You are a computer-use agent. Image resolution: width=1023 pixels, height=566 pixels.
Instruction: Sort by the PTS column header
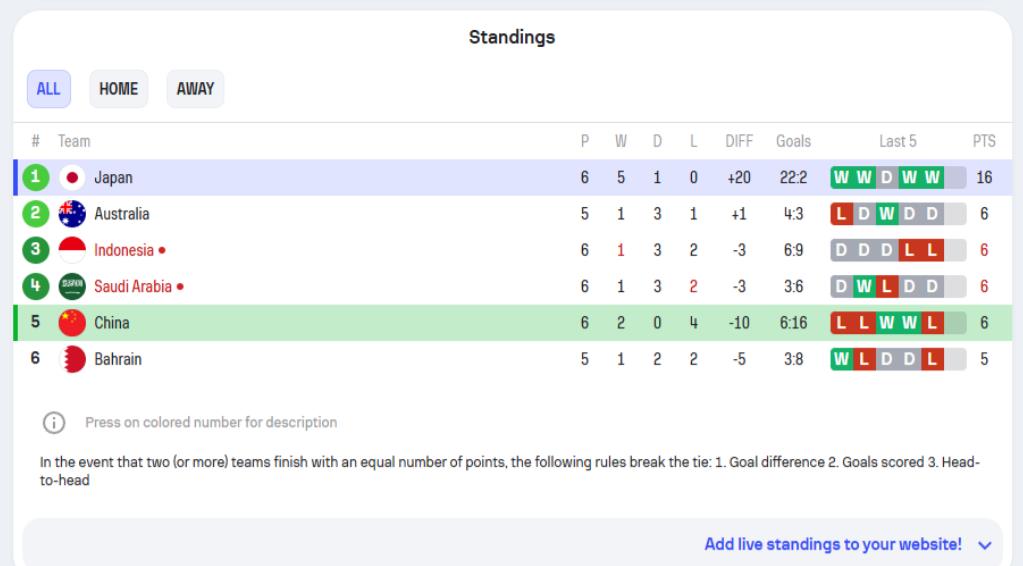coord(984,141)
